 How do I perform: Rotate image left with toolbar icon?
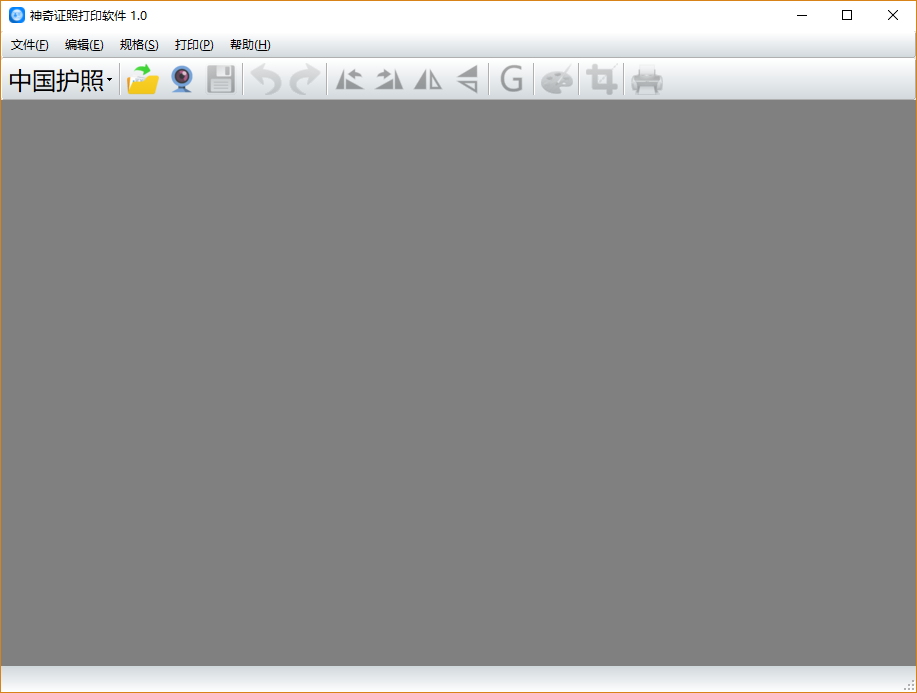pyautogui.click(x=350, y=79)
